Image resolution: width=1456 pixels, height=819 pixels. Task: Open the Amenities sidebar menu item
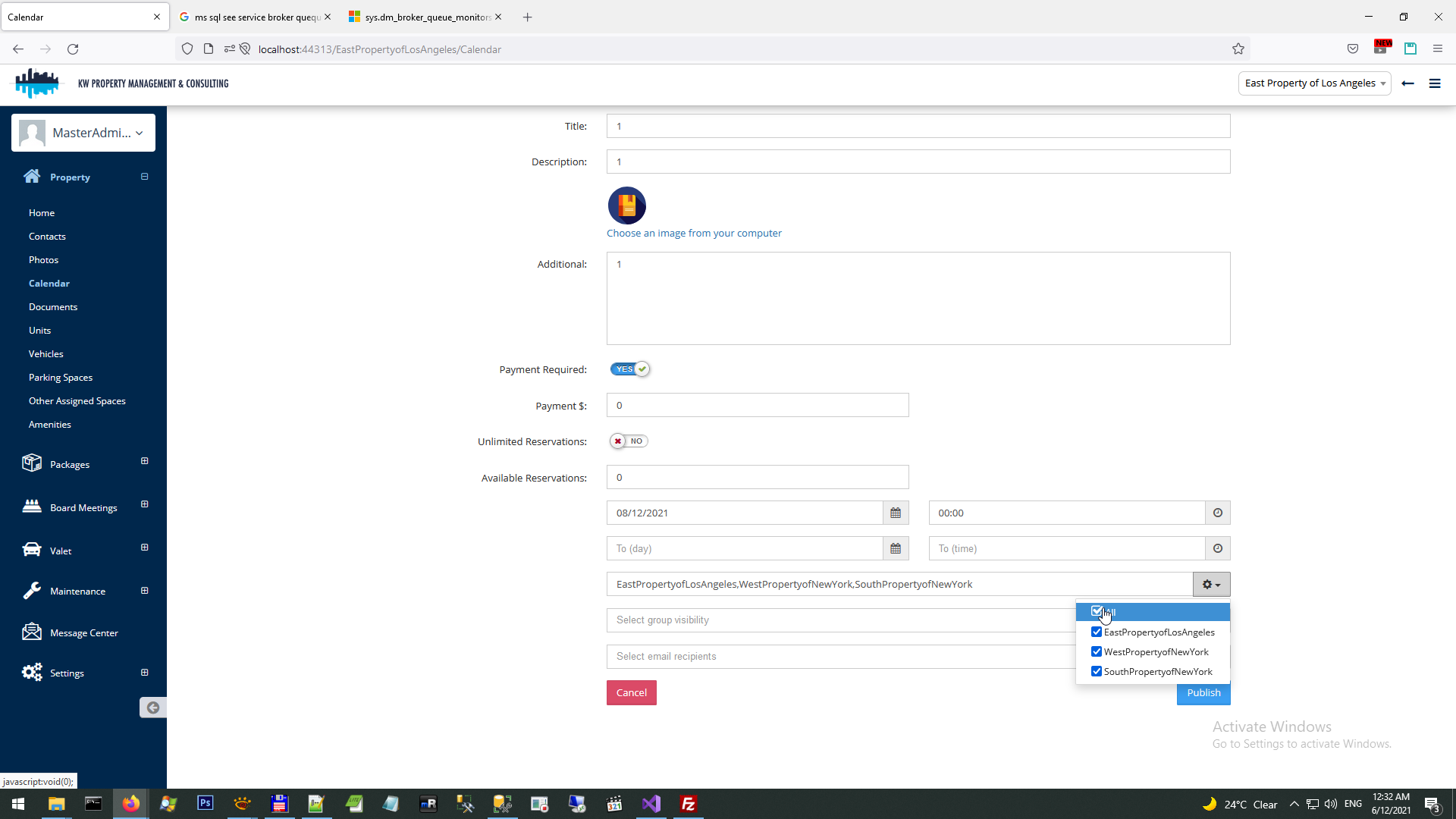tap(50, 425)
